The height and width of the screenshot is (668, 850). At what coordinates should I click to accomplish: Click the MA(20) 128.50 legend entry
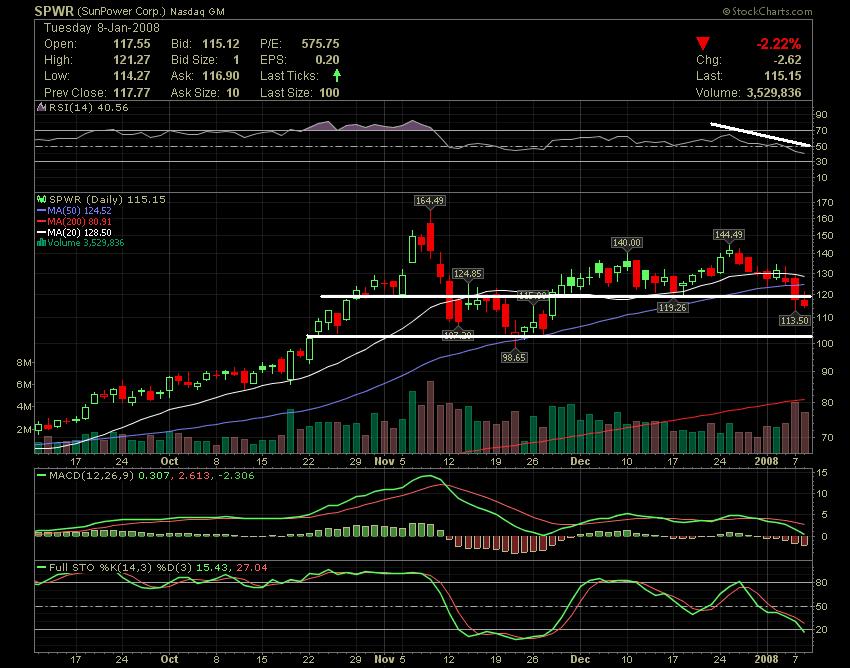(79, 232)
